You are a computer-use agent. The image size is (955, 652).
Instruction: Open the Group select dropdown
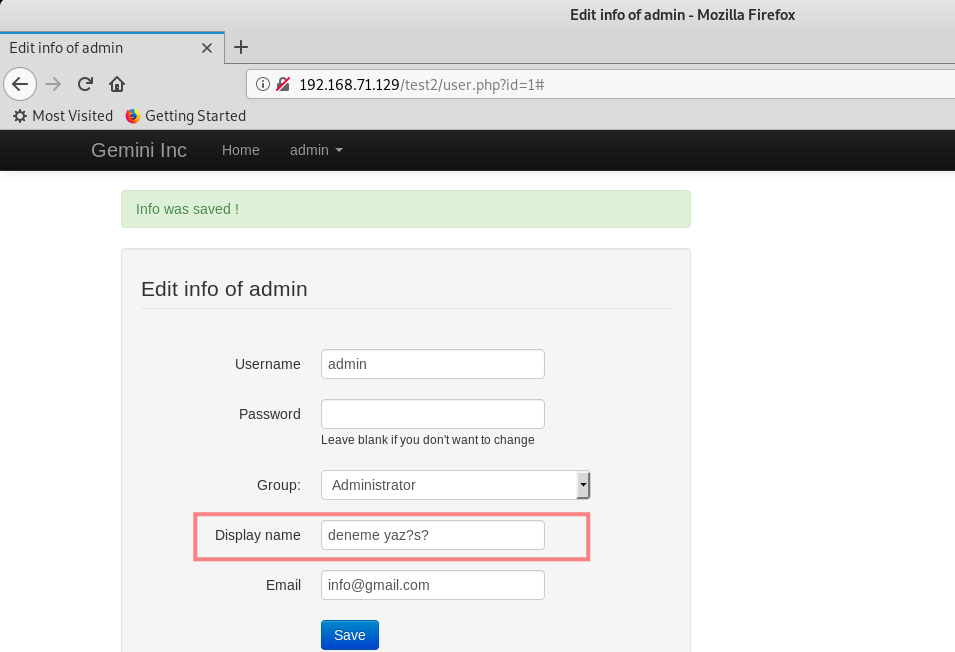tap(455, 485)
